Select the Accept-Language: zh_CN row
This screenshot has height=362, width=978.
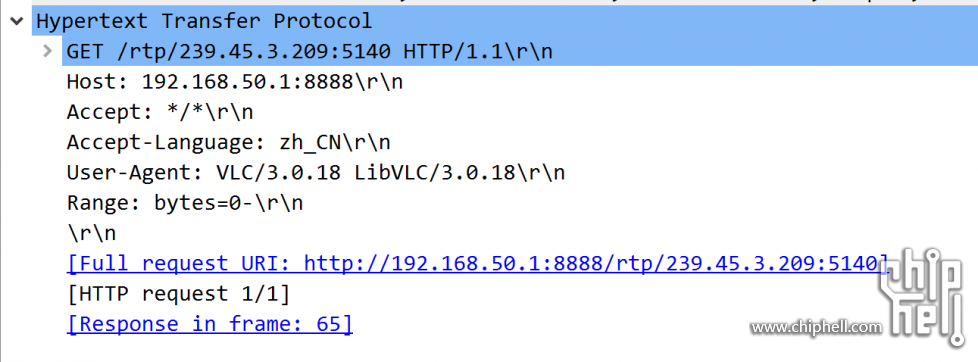point(228,143)
